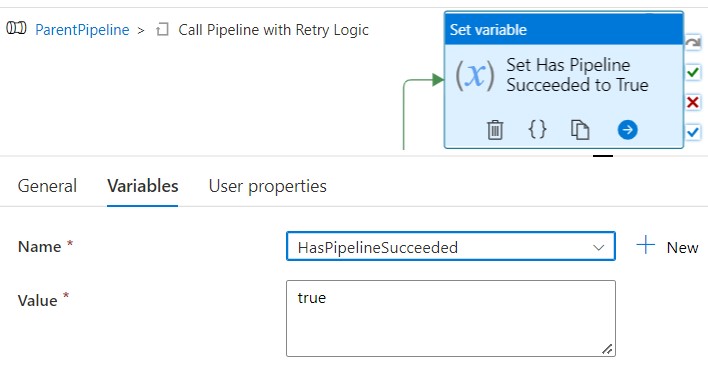The width and height of the screenshot is (708, 368).
Task: Click the pipeline icon beside ParentPipeline
Action: [x=16, y=28]
